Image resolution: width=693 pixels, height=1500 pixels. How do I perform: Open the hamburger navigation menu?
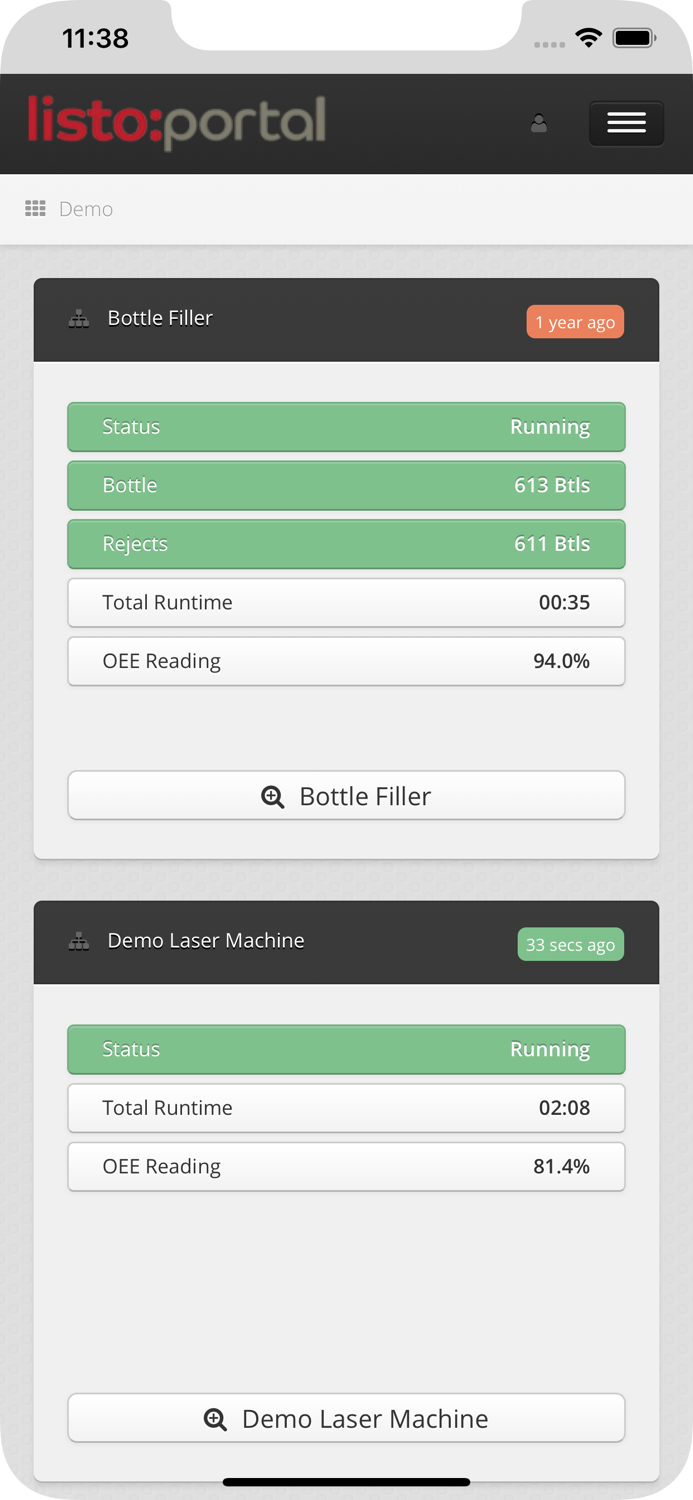click(626, 124)
